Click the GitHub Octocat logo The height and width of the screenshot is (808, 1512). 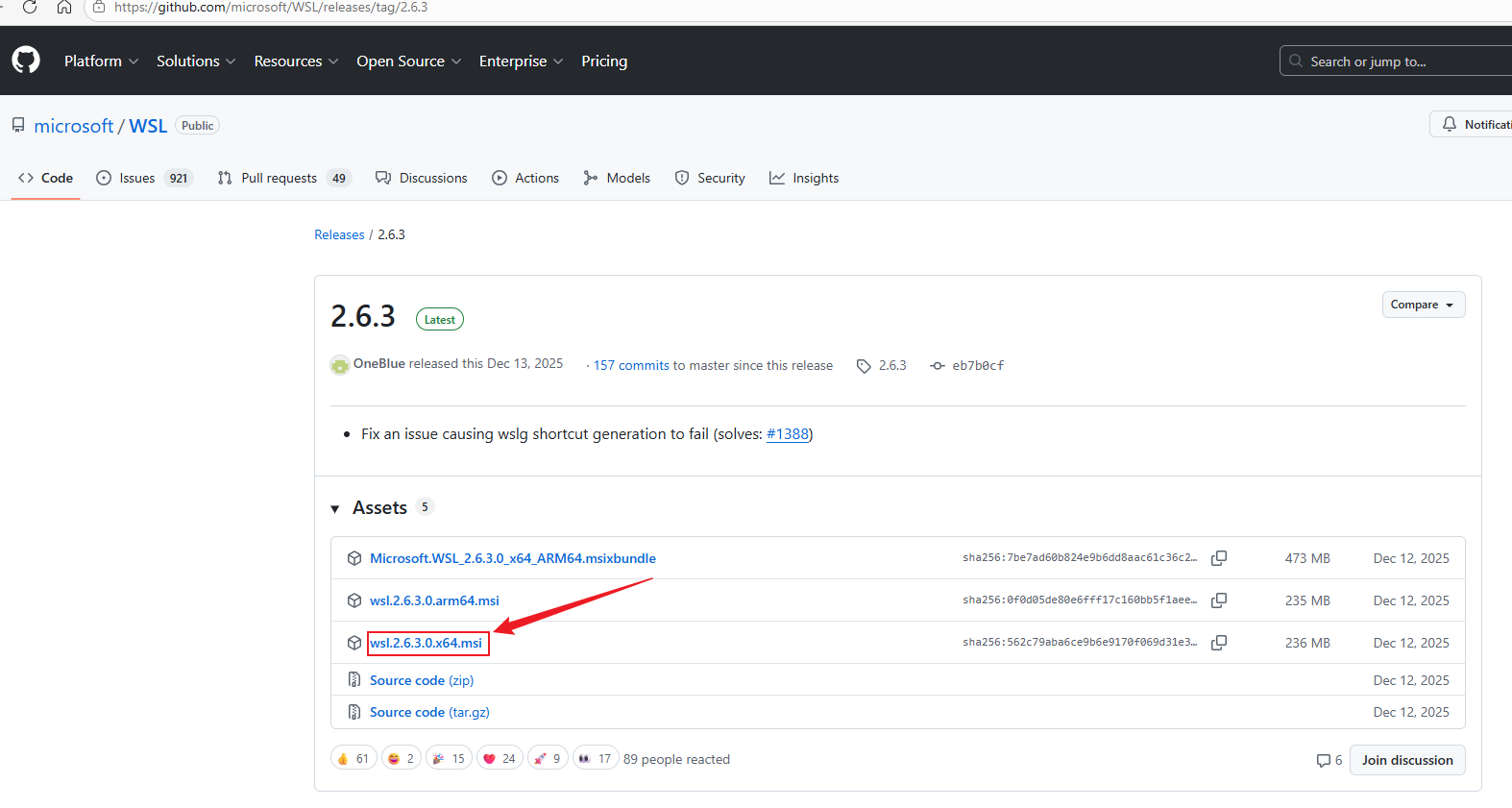[x=26, y=61]
